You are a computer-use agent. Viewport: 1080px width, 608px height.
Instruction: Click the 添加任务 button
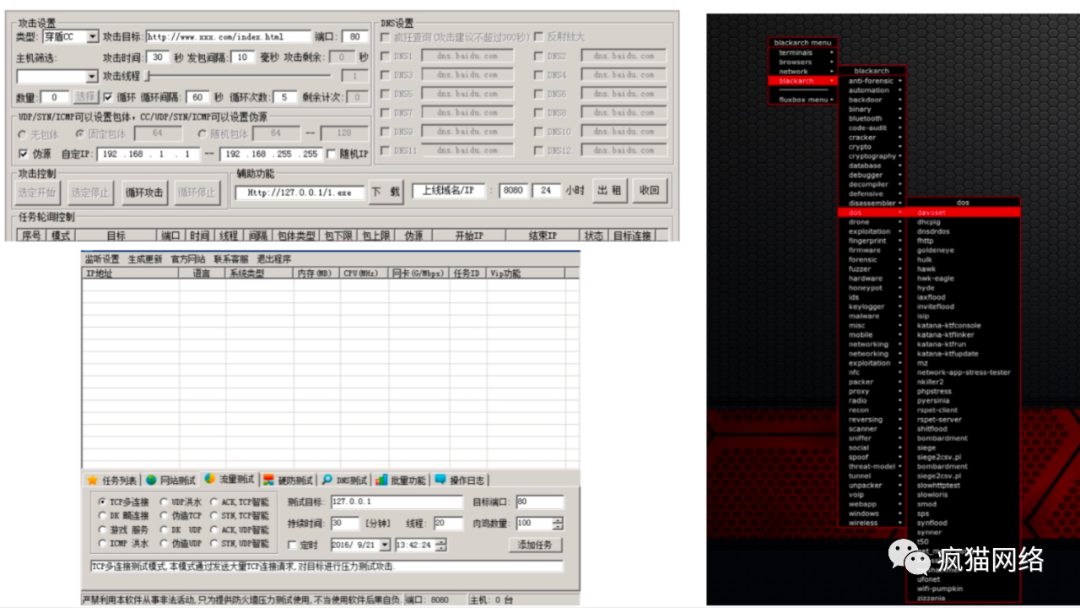535,545
